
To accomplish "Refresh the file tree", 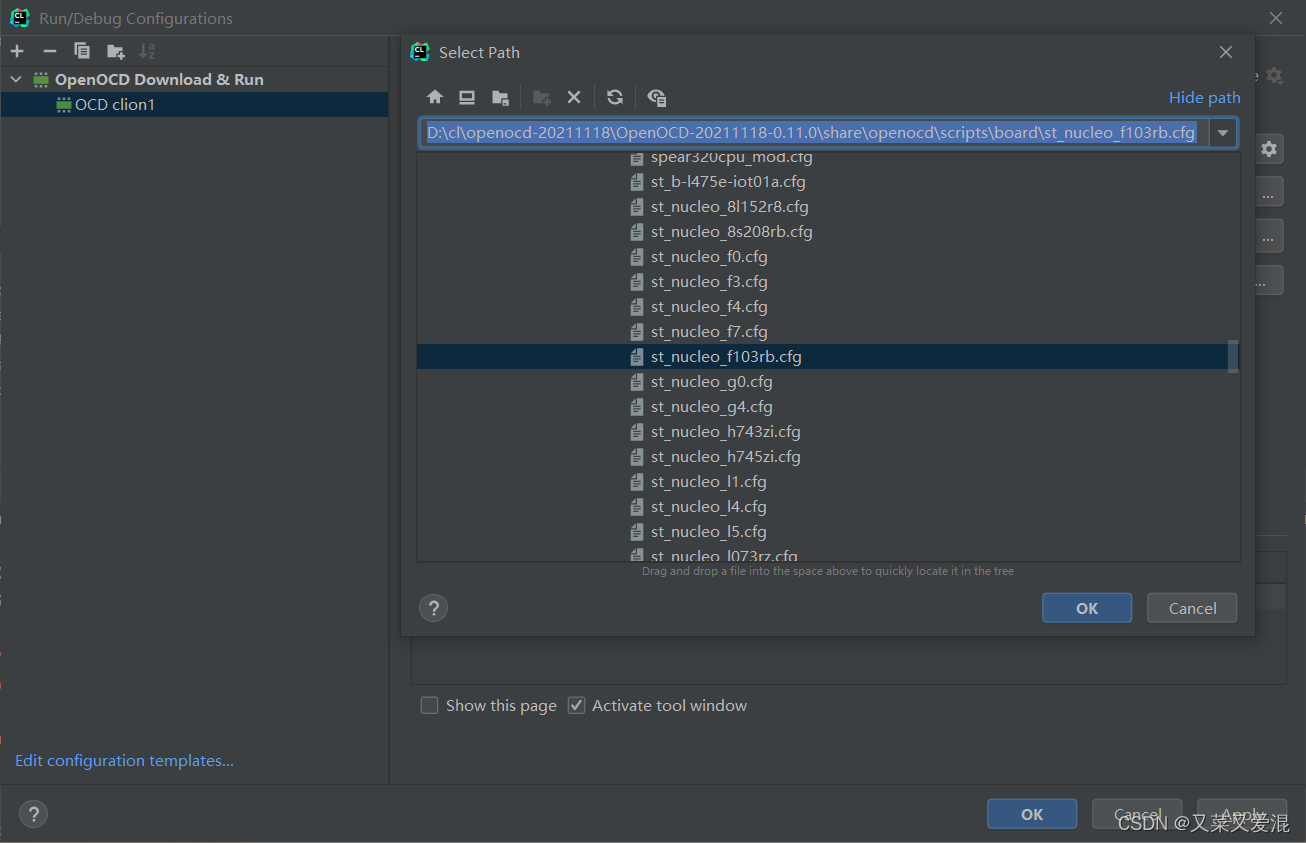I will point(615,97).
